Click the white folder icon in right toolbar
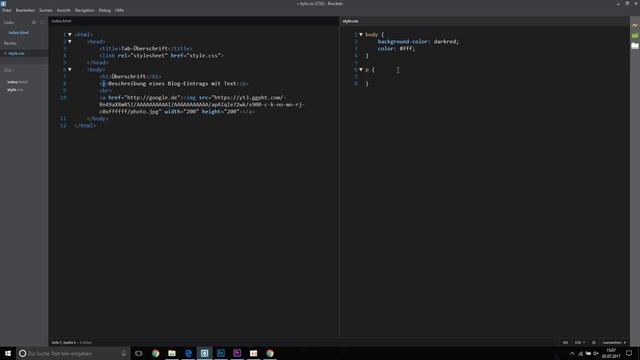 tap(635, 46)
